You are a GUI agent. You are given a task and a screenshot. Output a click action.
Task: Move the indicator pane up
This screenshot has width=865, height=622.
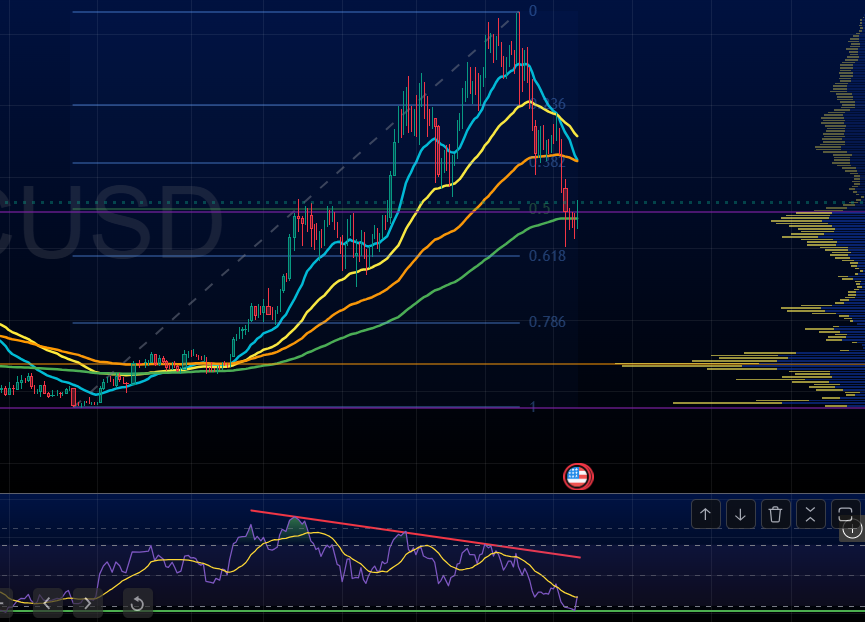706,514
